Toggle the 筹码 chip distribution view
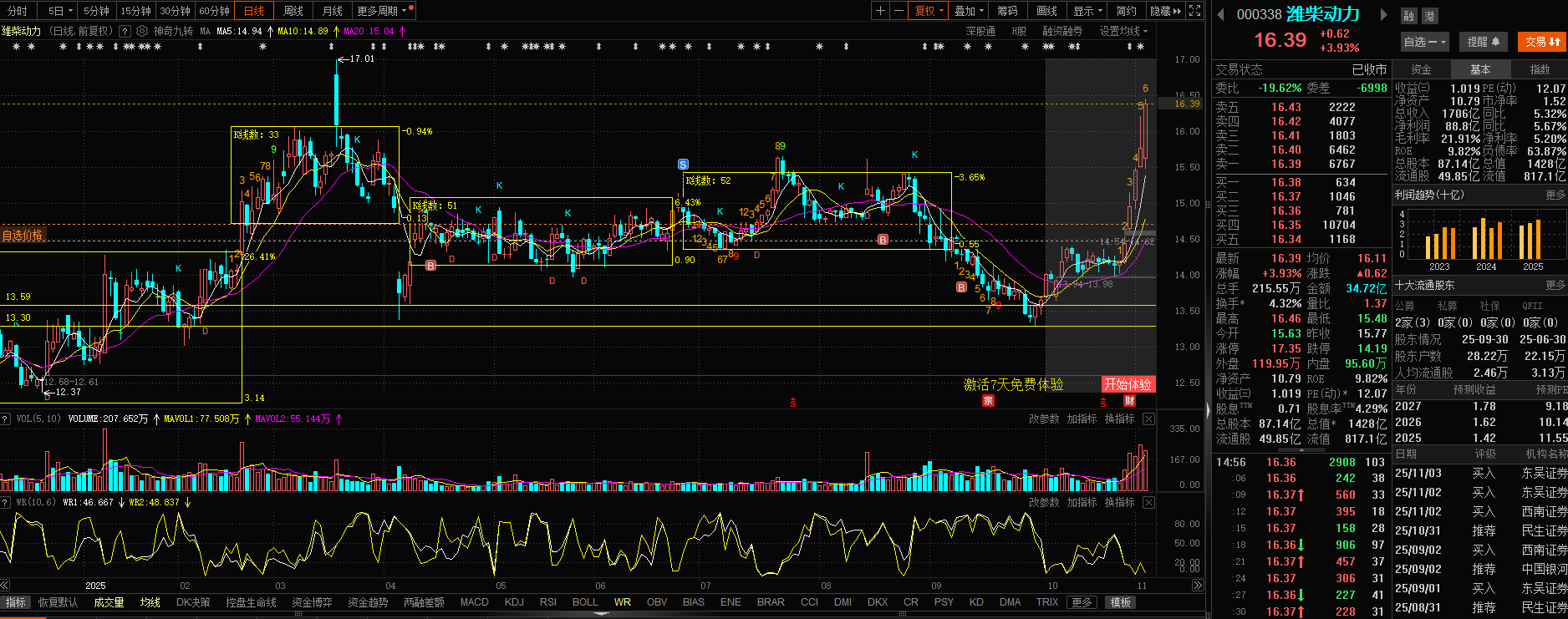Viewport: 1568px width, 619px height. (x=1007, y=11)
